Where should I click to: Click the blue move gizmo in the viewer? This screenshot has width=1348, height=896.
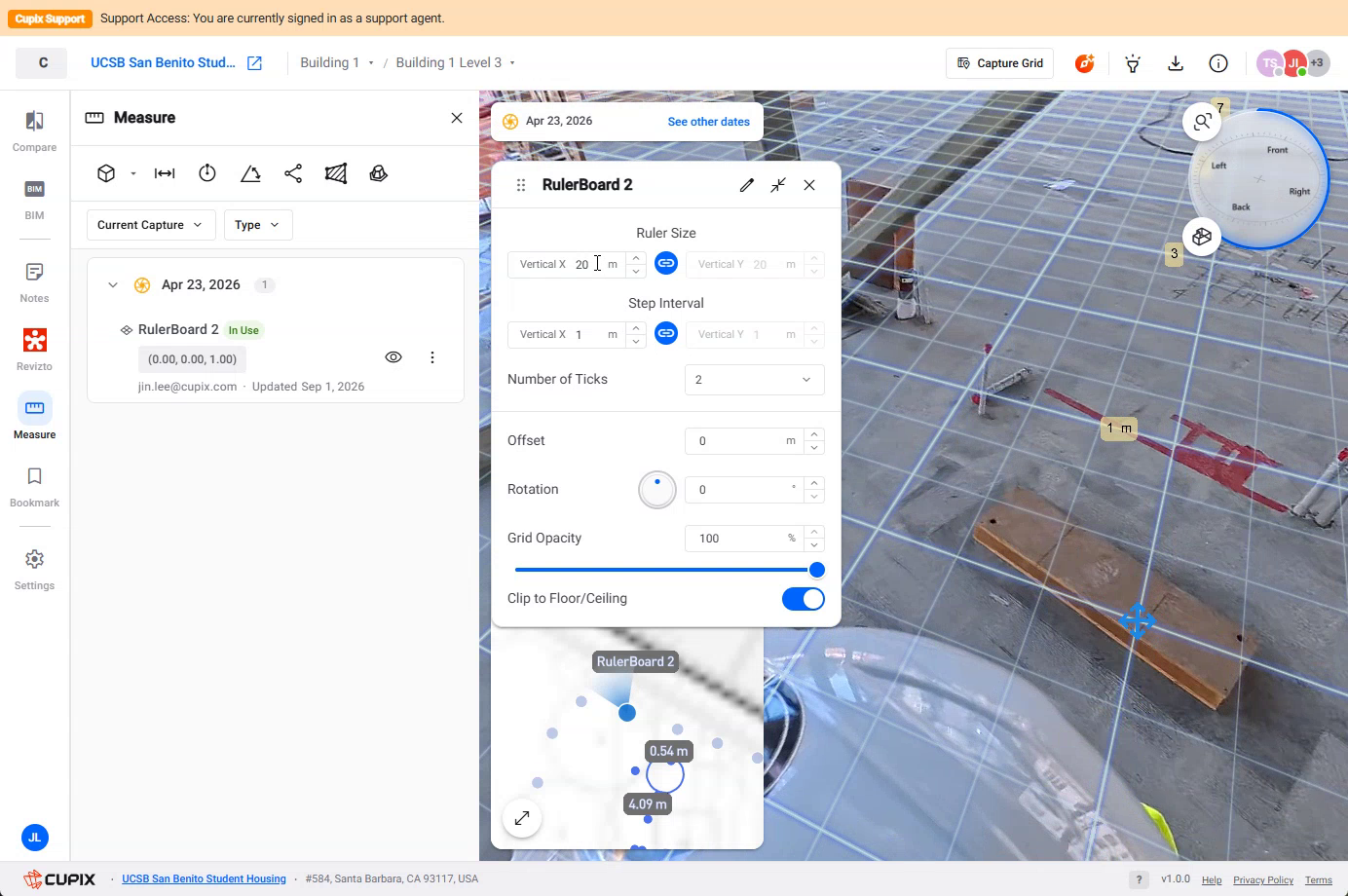pyautogui.click(x=1137, y=620)
